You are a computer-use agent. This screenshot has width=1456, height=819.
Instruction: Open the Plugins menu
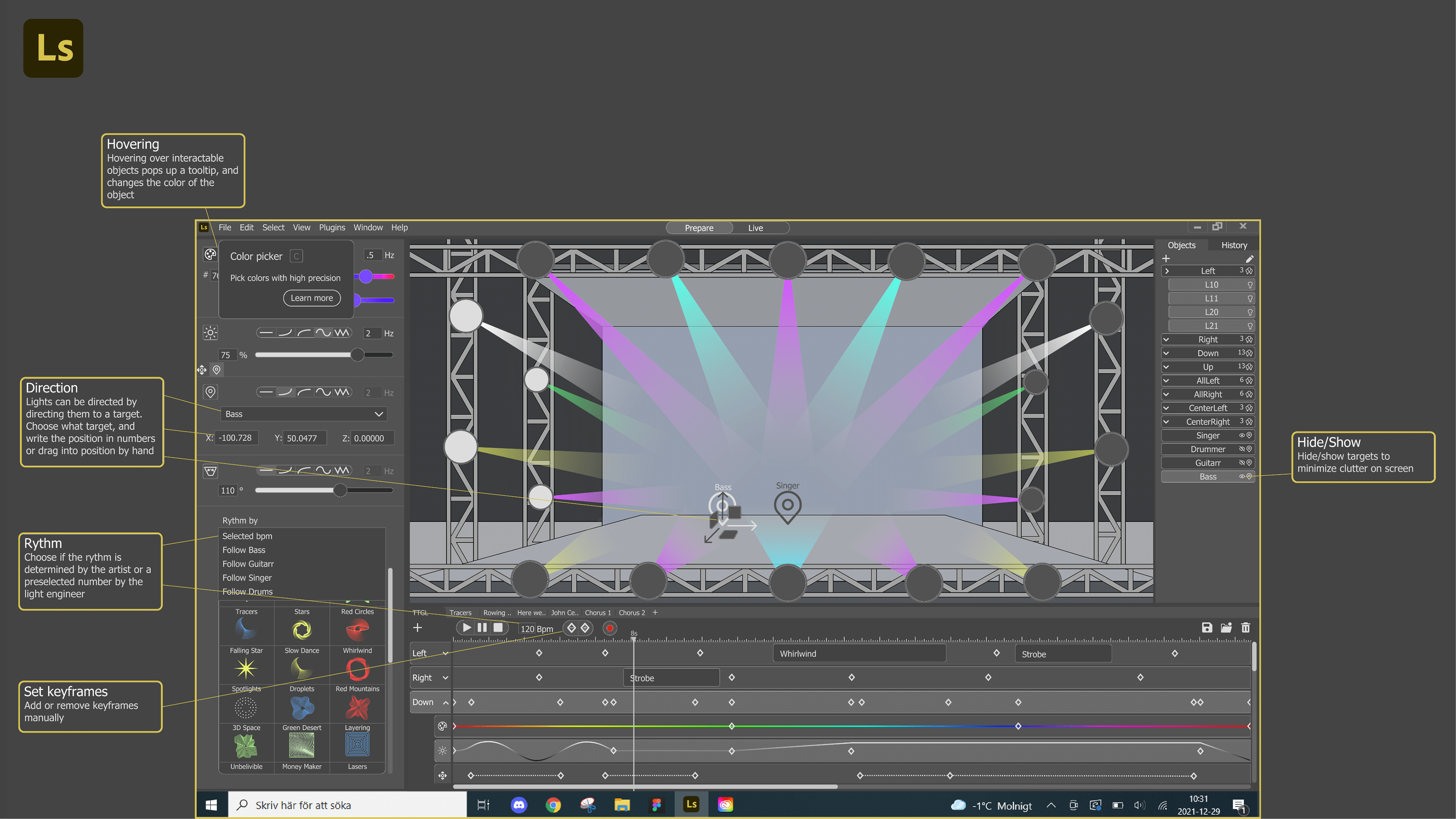(332, 227)
